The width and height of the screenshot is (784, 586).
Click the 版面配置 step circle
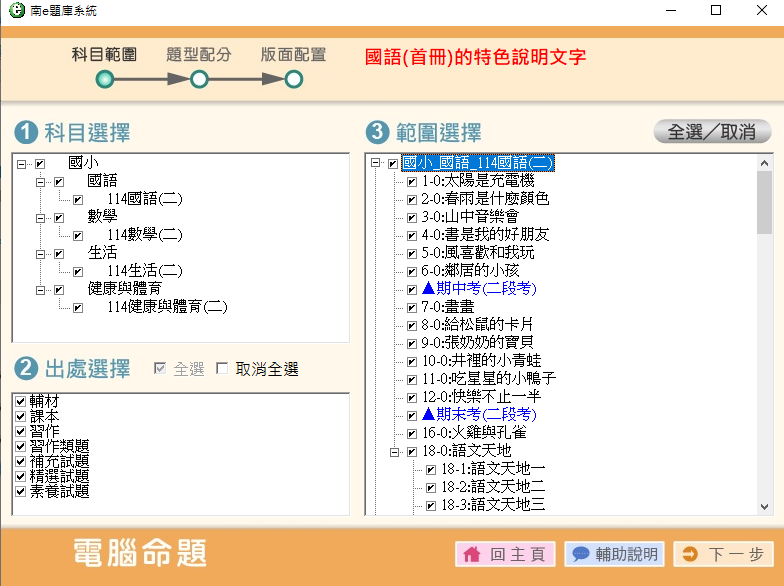294,79
